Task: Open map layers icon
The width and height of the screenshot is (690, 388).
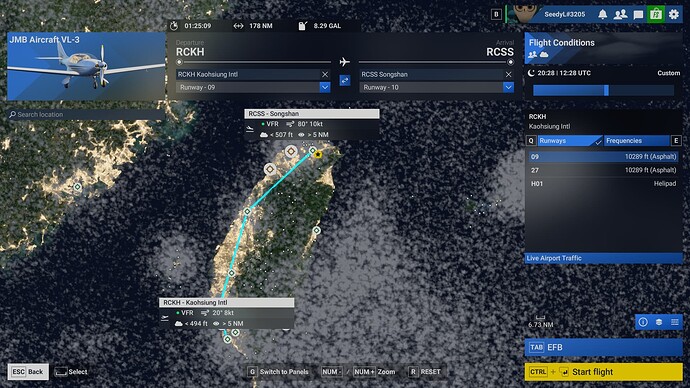Action: (659, 322)
